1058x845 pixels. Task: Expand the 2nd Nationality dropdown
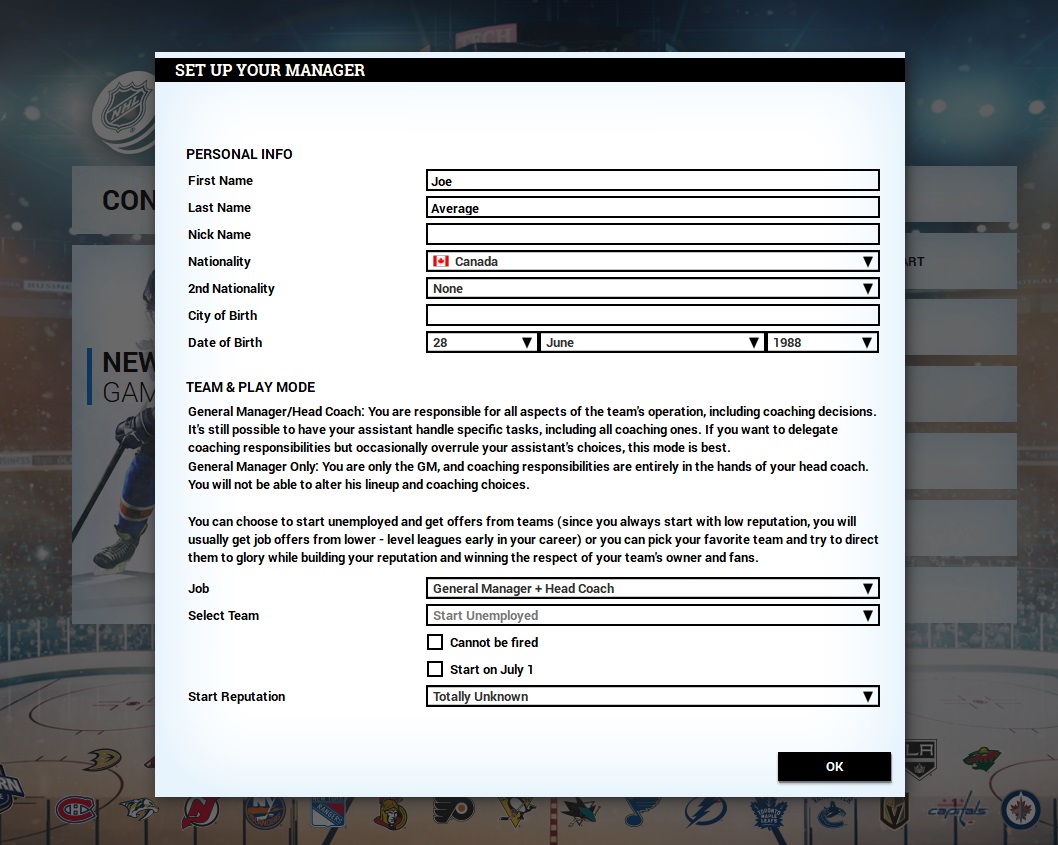pos(652,289)
